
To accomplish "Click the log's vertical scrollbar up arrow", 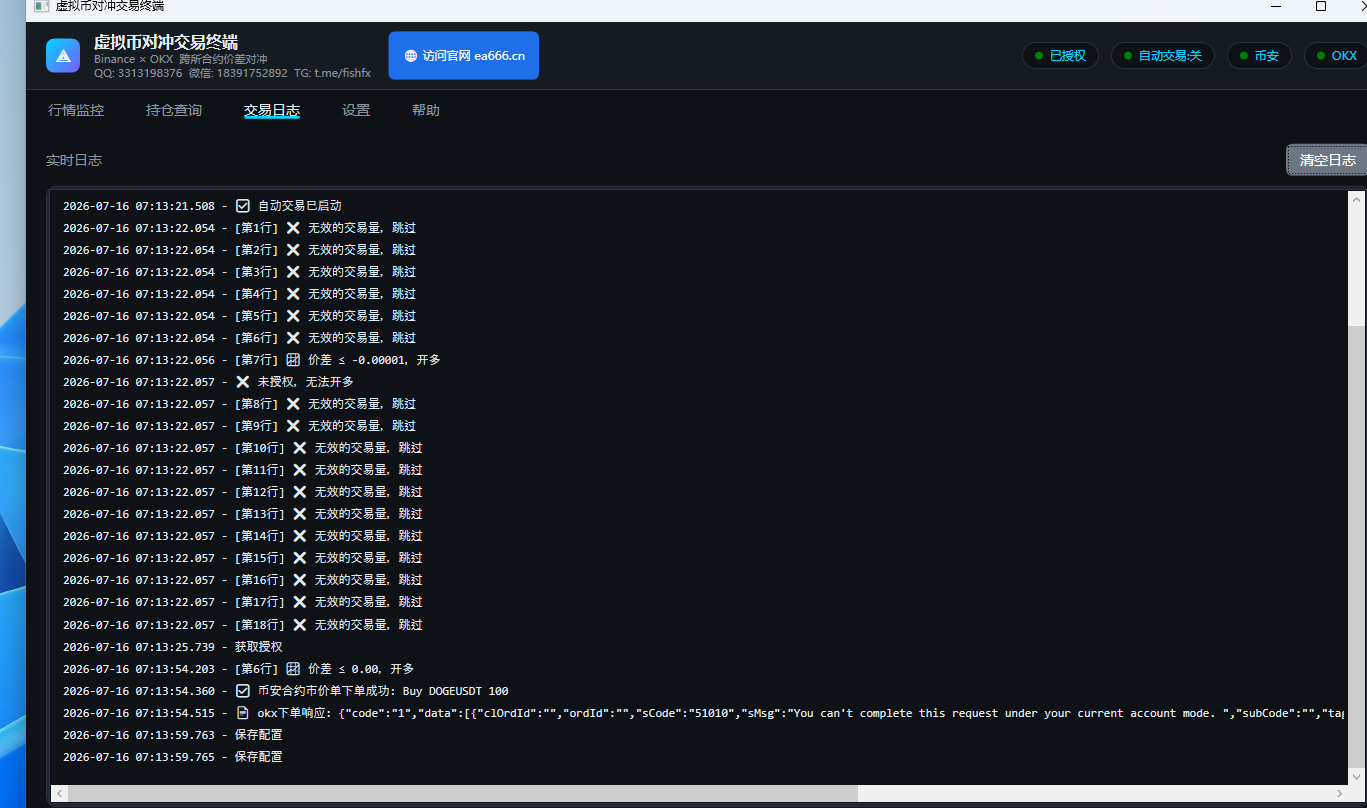I will point(1356,200).
